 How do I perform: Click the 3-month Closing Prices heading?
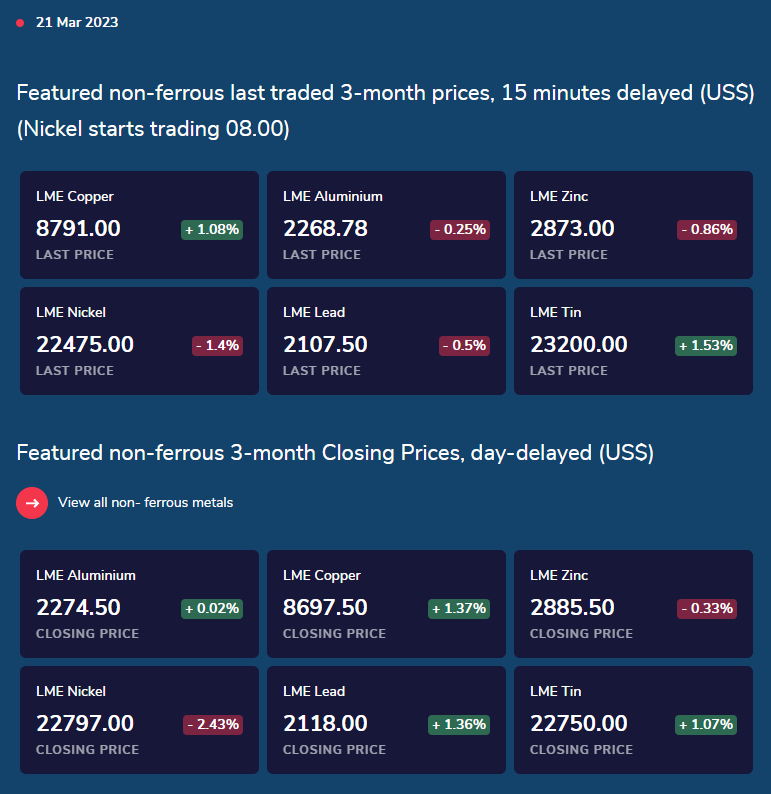click(335, 453)
